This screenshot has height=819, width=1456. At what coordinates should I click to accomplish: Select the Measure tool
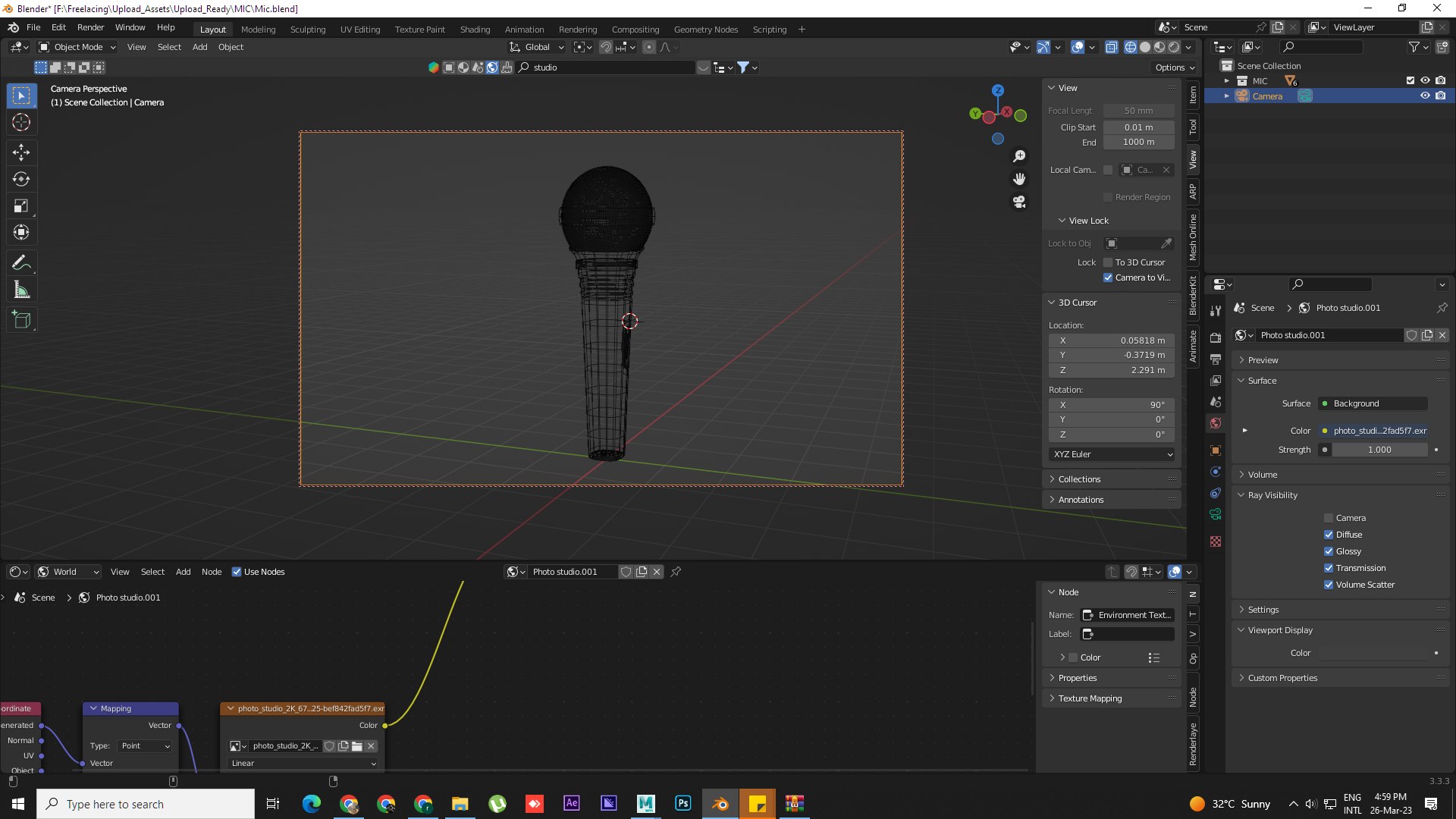(x=21, y=290)
